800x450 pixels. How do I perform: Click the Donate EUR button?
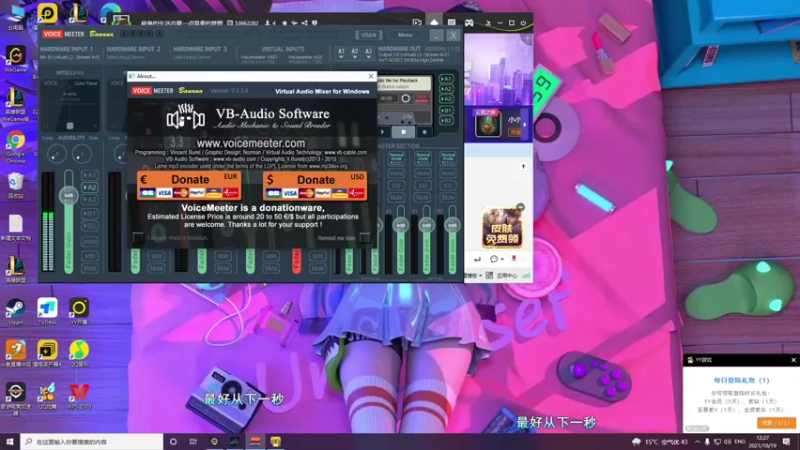tap(189, 185)
